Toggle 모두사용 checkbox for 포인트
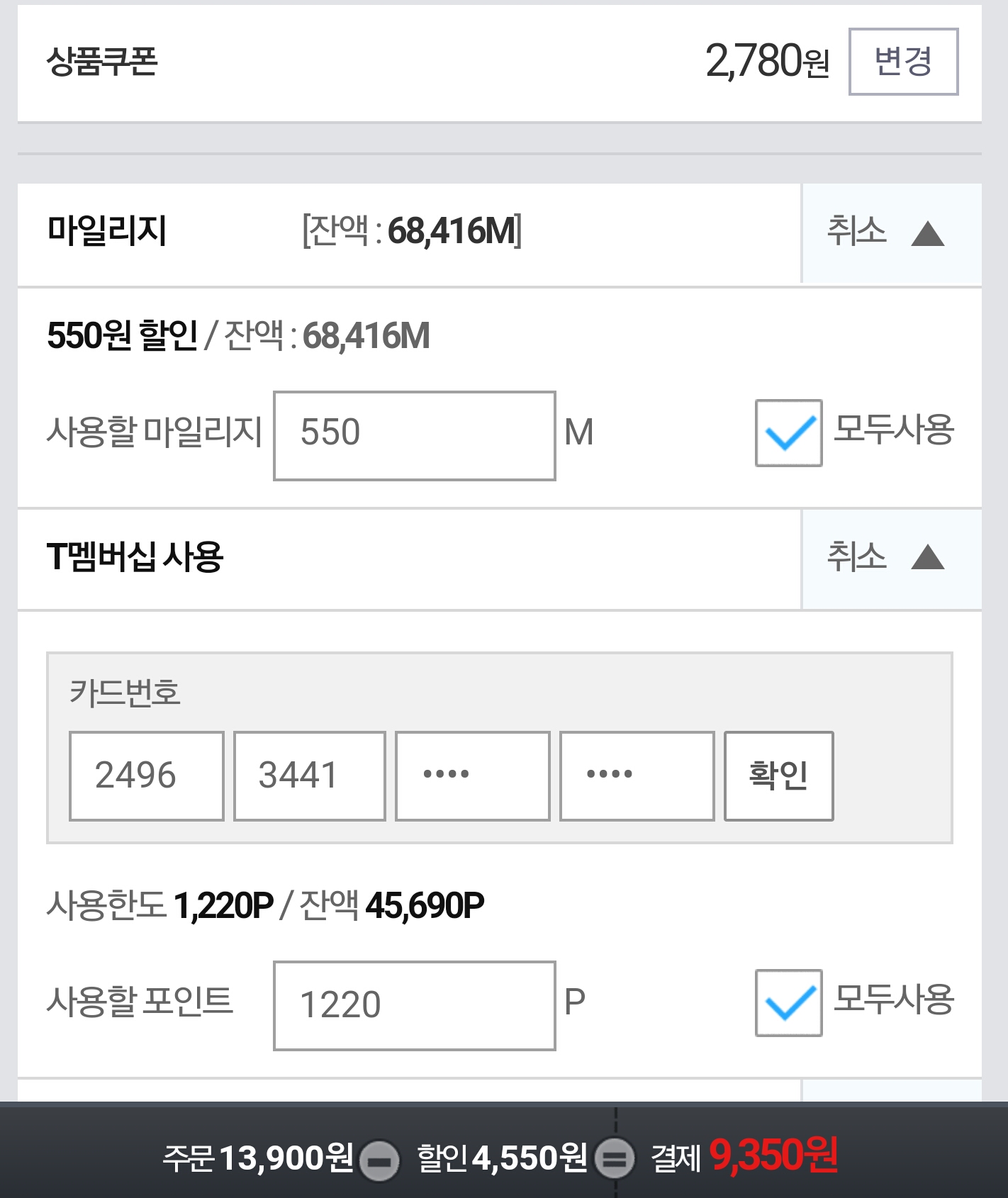Screen dimensions: 1008x1198 788,1002
